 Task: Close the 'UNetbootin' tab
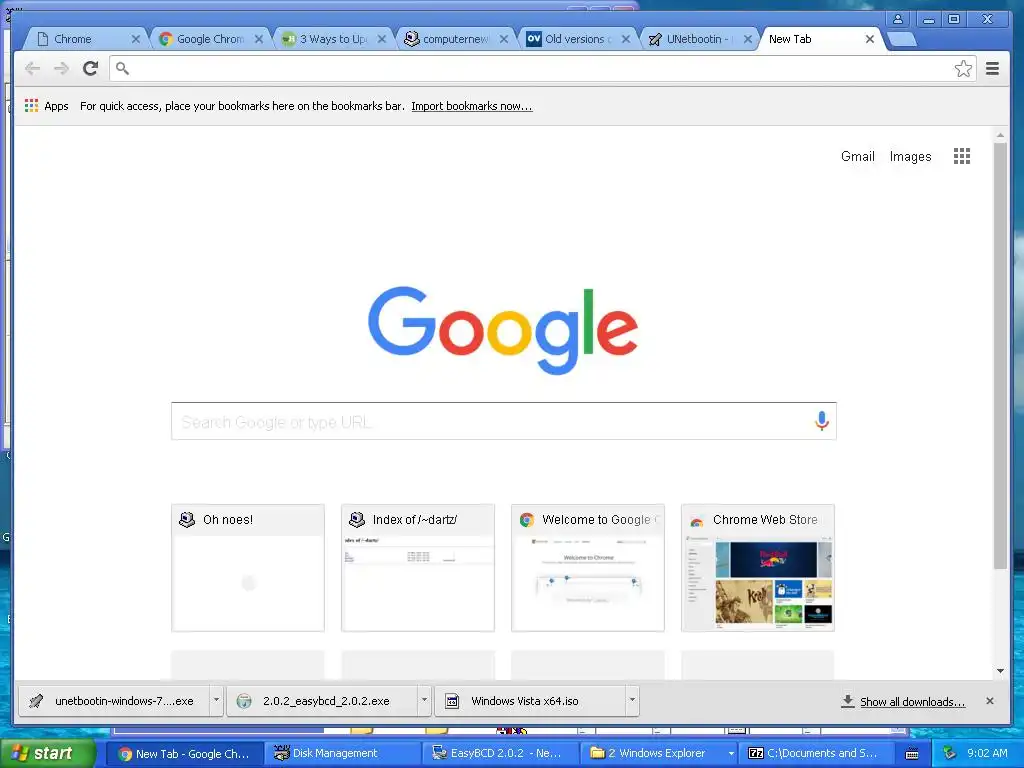coord(748,39)
